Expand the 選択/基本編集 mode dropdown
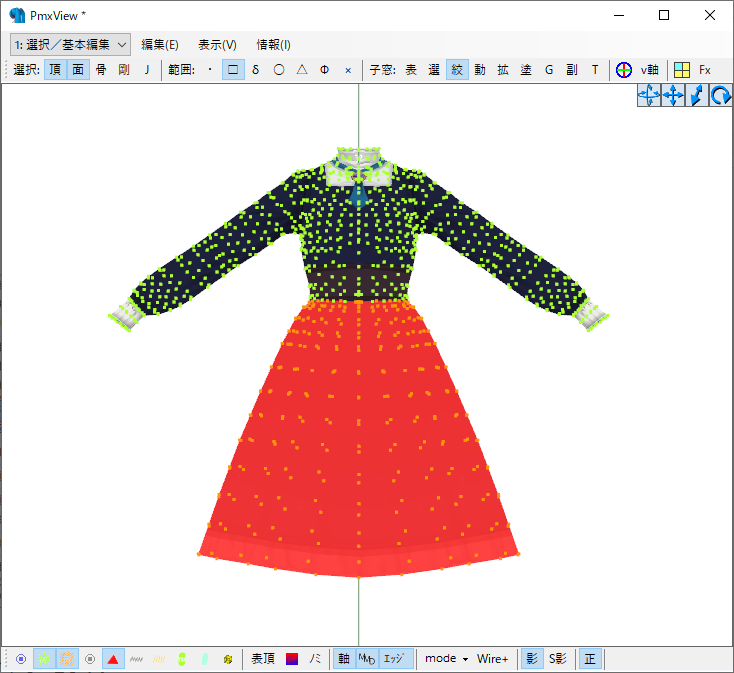Viewport: 734px width, 673px height. (x=70, y=44)
